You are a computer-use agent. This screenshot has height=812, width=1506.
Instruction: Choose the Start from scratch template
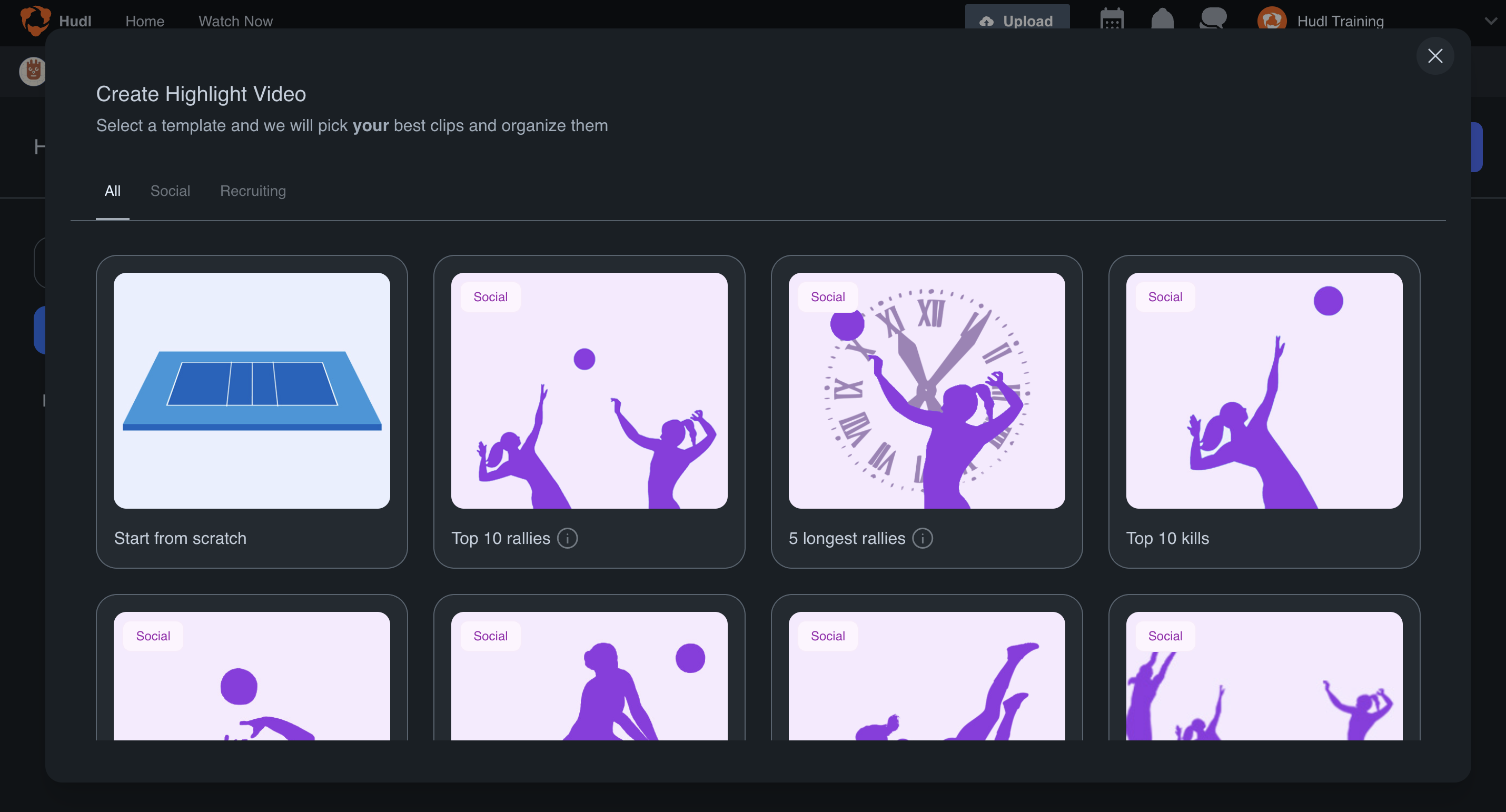(x=251, y=391)
